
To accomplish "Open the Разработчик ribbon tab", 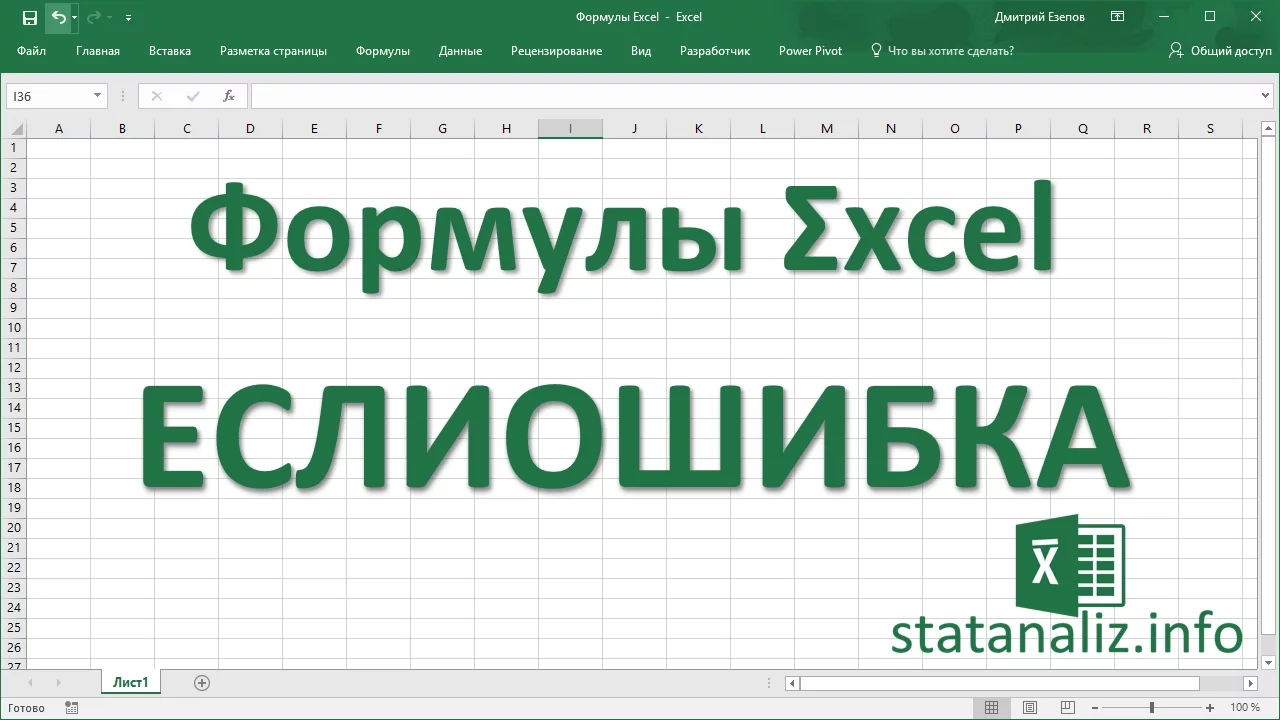I will [x=715, y=51].
